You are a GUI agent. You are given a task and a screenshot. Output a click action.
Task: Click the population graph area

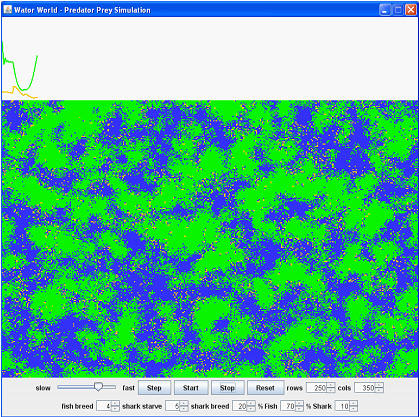point(210,59)
